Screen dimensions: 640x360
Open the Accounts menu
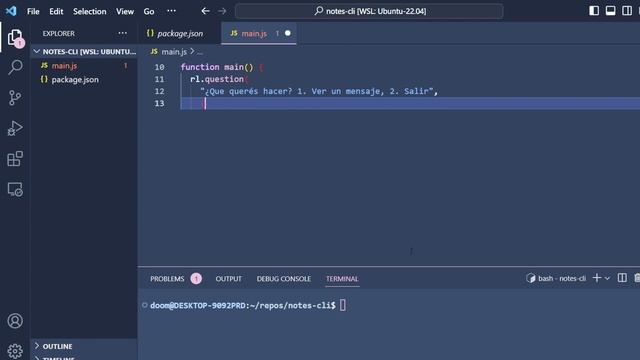pyautogui.click(x=15, y=321)
